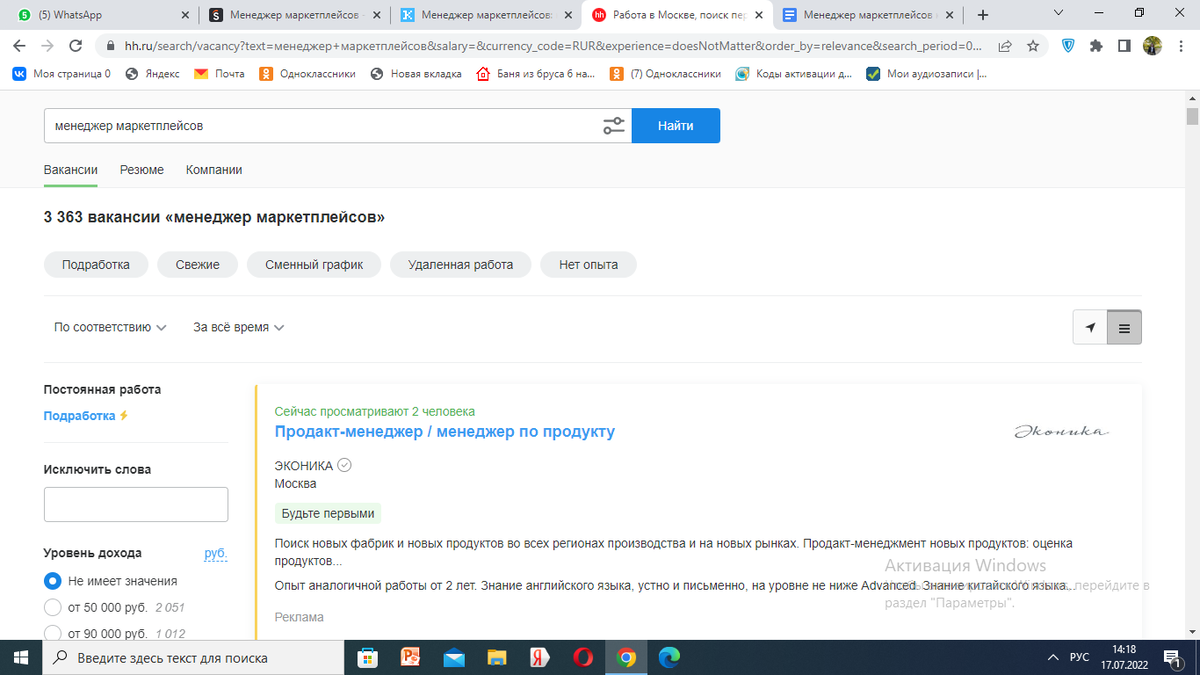Open 'Продакт-менеджер / менеджер по продукту' vacancy
1200x675 pixels.
click(445, 432)
